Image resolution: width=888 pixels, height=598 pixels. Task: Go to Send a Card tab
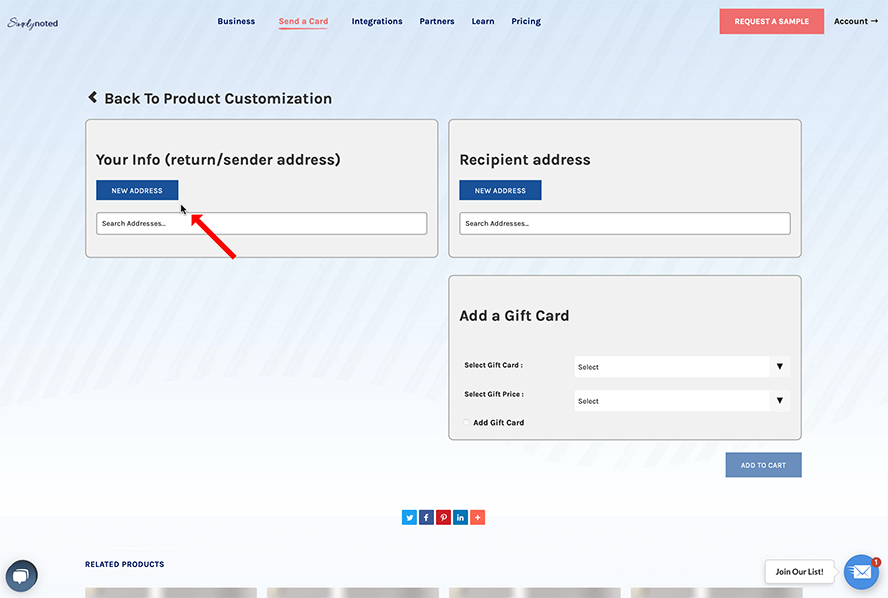point(303,21)
